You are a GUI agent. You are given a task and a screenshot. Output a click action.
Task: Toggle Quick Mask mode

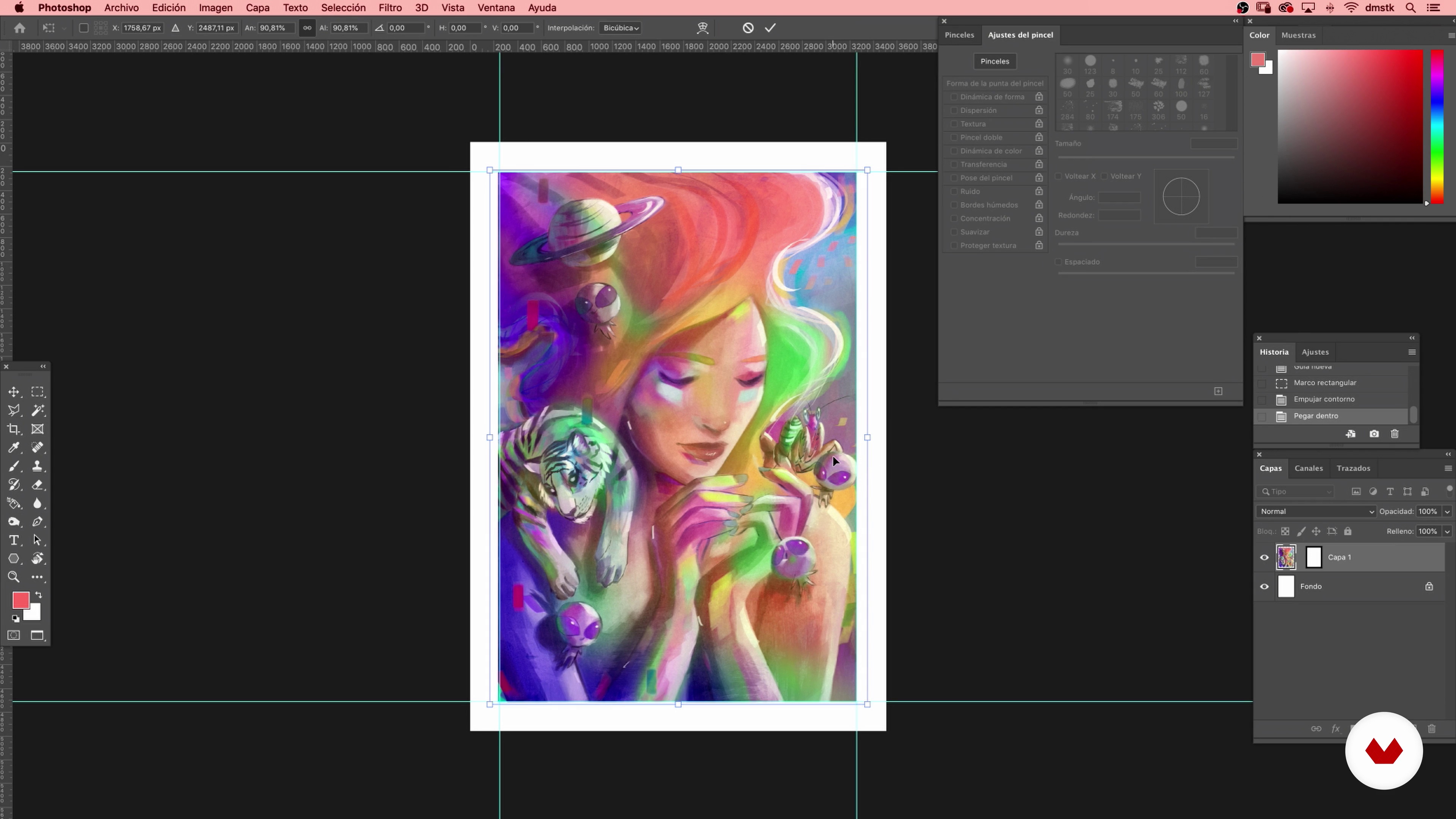(x=14, y=635)
